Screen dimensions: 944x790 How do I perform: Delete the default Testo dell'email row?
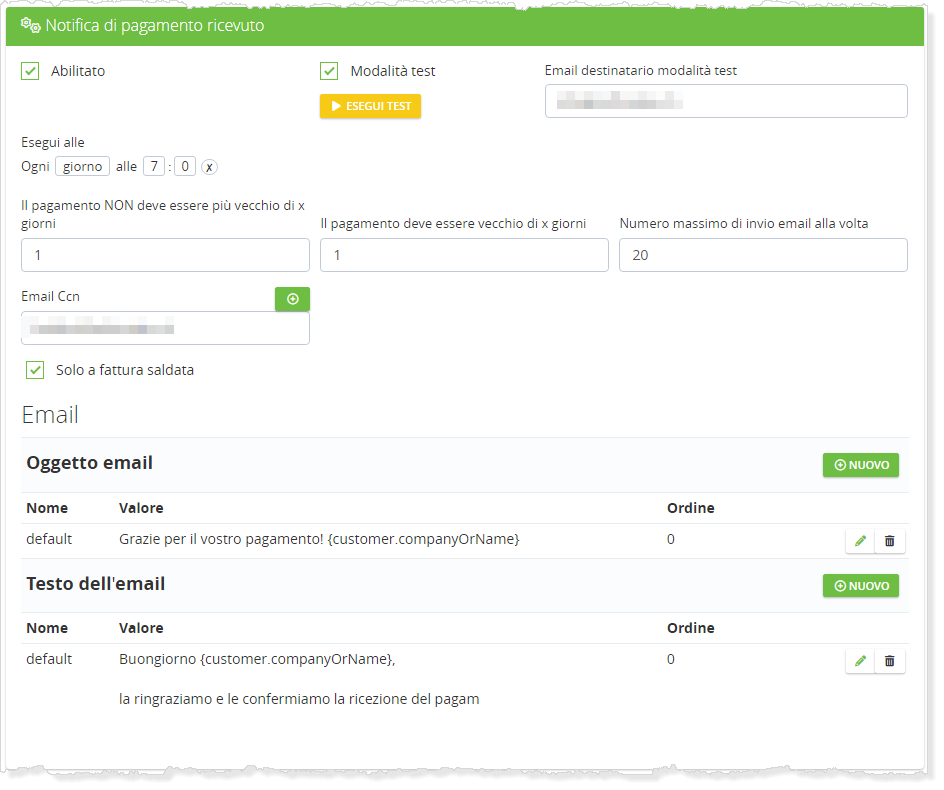pos(890,661)
